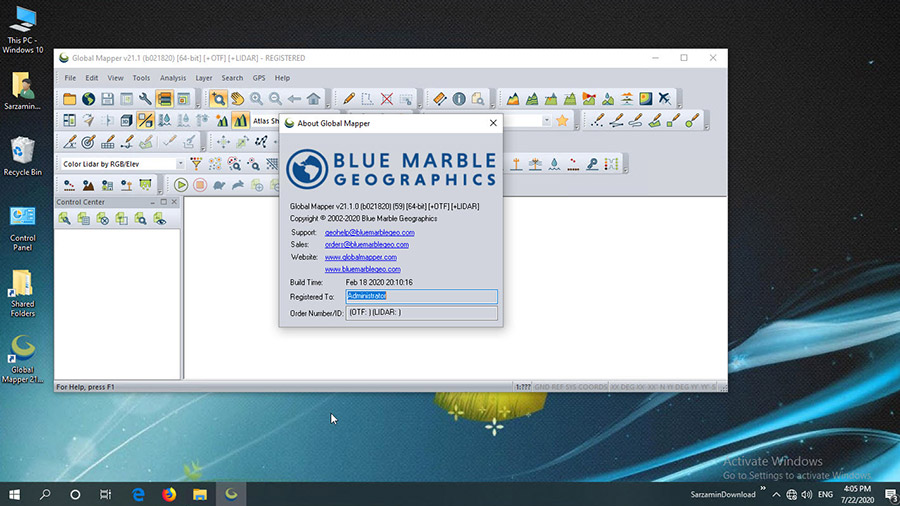Screen dimensions: 900x506
Task: Select the ruler Measure tool
Action: coord(440,99)
